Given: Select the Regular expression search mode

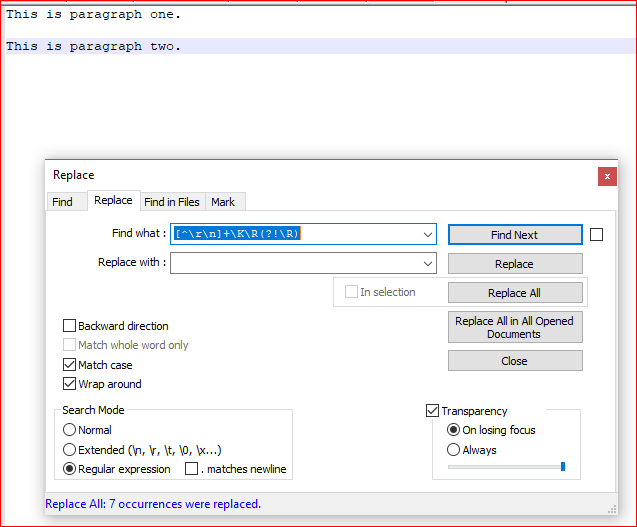Looking at the screenshot, I should pyautogui.click(x=69, y=469).
